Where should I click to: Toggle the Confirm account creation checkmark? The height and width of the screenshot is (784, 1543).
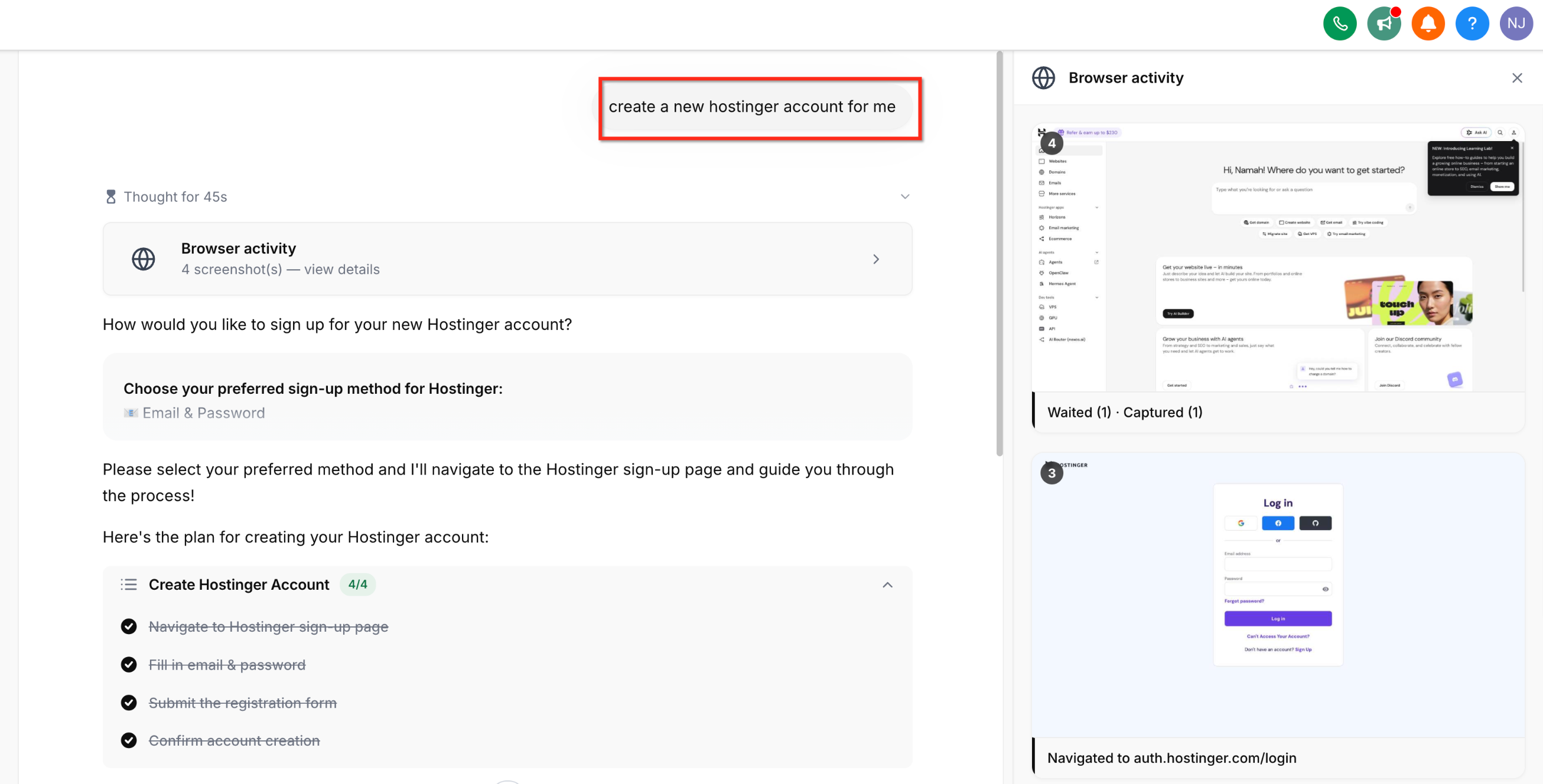click(129, 741)
